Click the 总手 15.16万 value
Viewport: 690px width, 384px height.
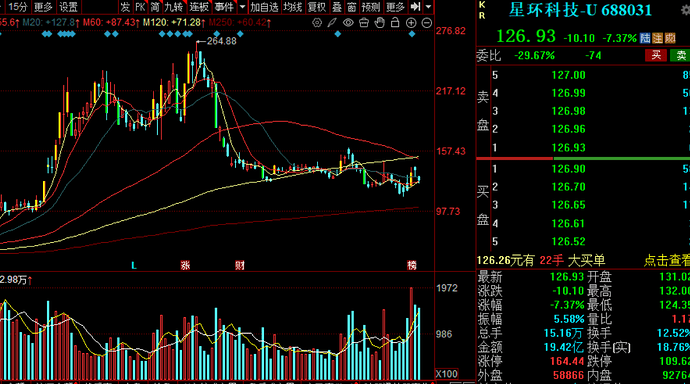563,333
